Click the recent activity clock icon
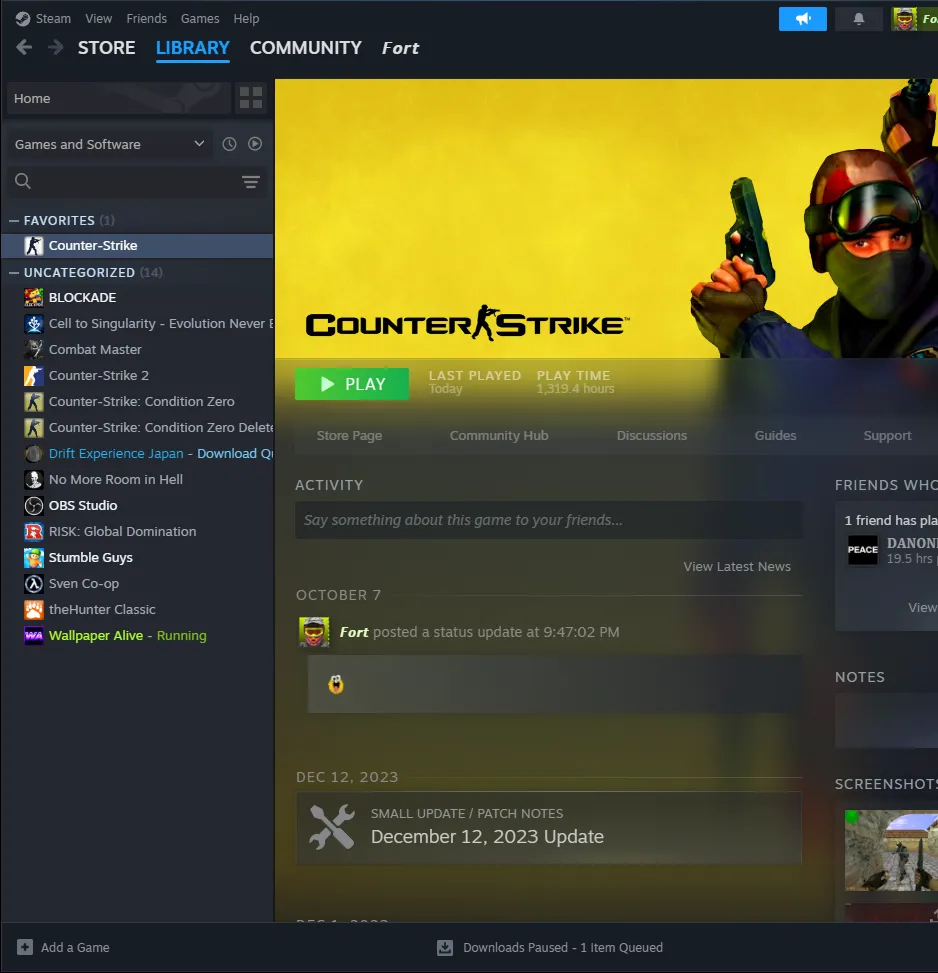Screen dimensions: 938x973 [x=230, y=144]
